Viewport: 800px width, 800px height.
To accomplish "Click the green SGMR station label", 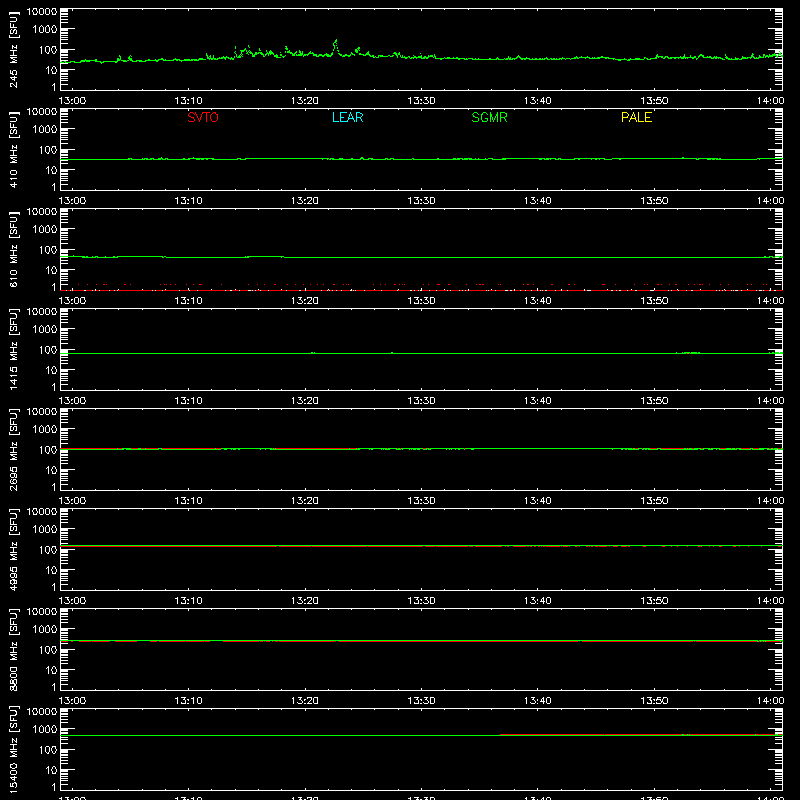I will pos(489,117).
